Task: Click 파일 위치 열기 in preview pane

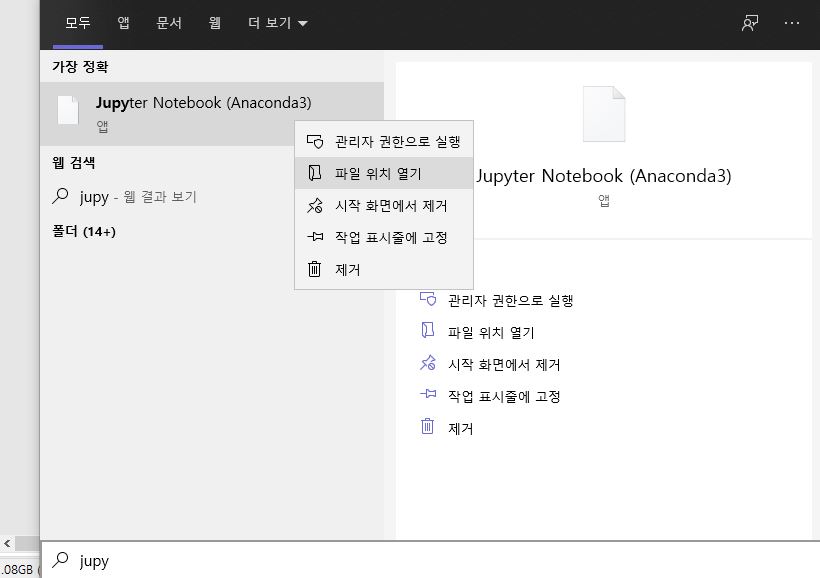Action: coord(491,333)
